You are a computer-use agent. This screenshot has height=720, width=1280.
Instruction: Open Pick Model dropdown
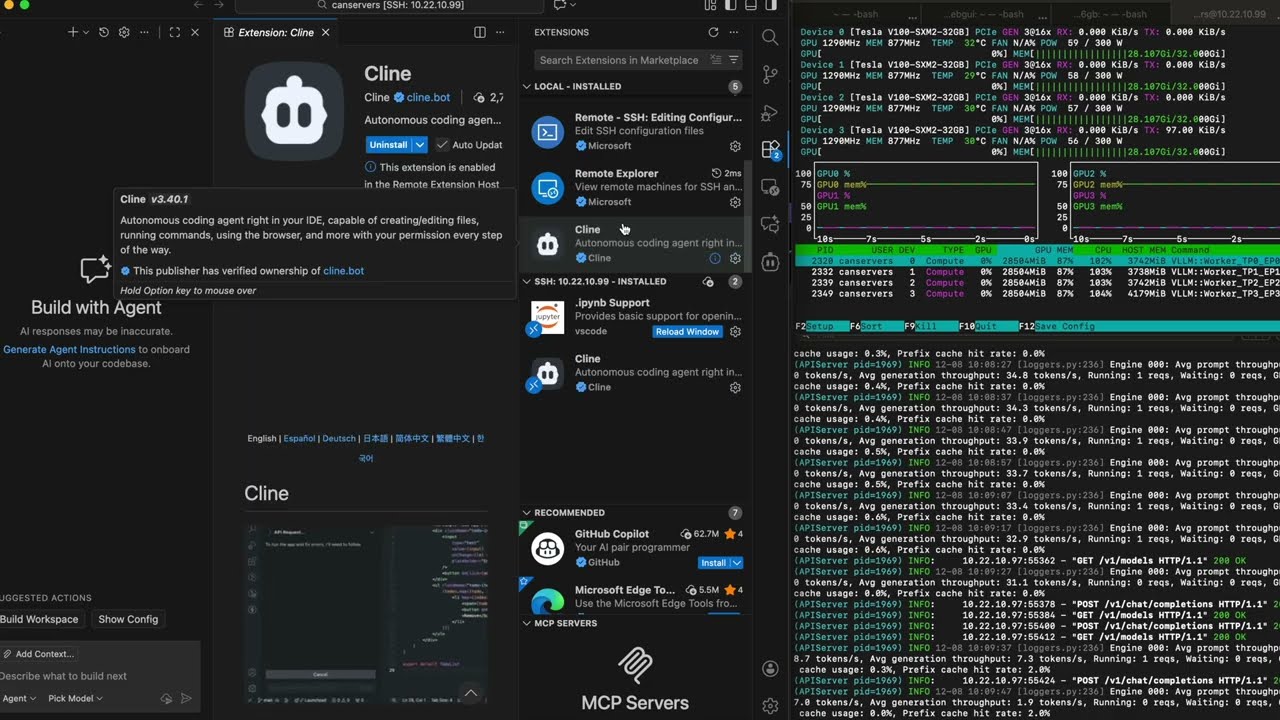click(75, 698)
